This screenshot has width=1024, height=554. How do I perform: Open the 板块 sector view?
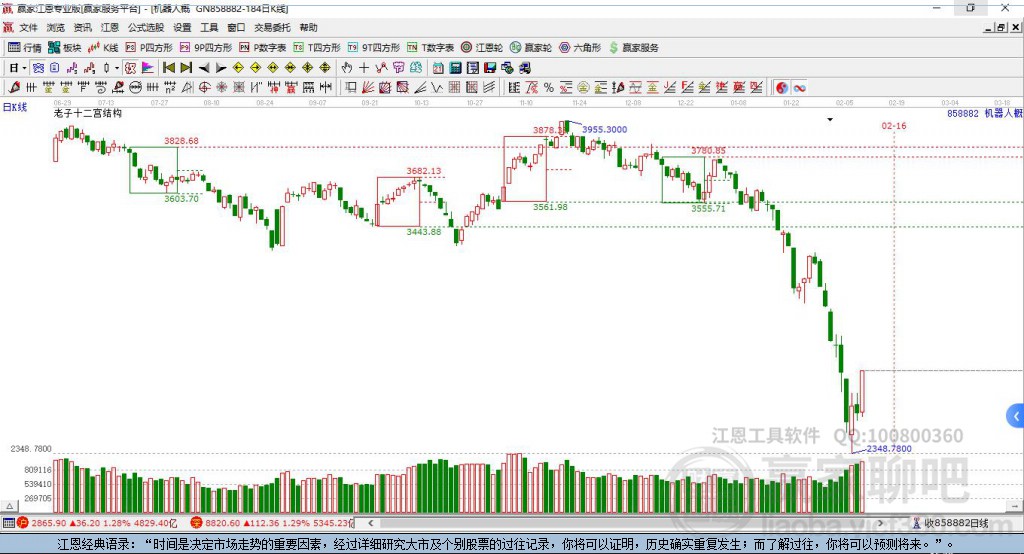pos(65,48)
